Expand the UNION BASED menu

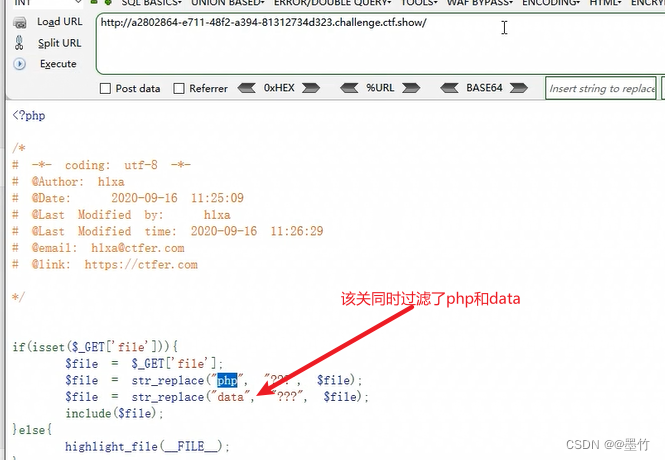[x=228, y=3]
